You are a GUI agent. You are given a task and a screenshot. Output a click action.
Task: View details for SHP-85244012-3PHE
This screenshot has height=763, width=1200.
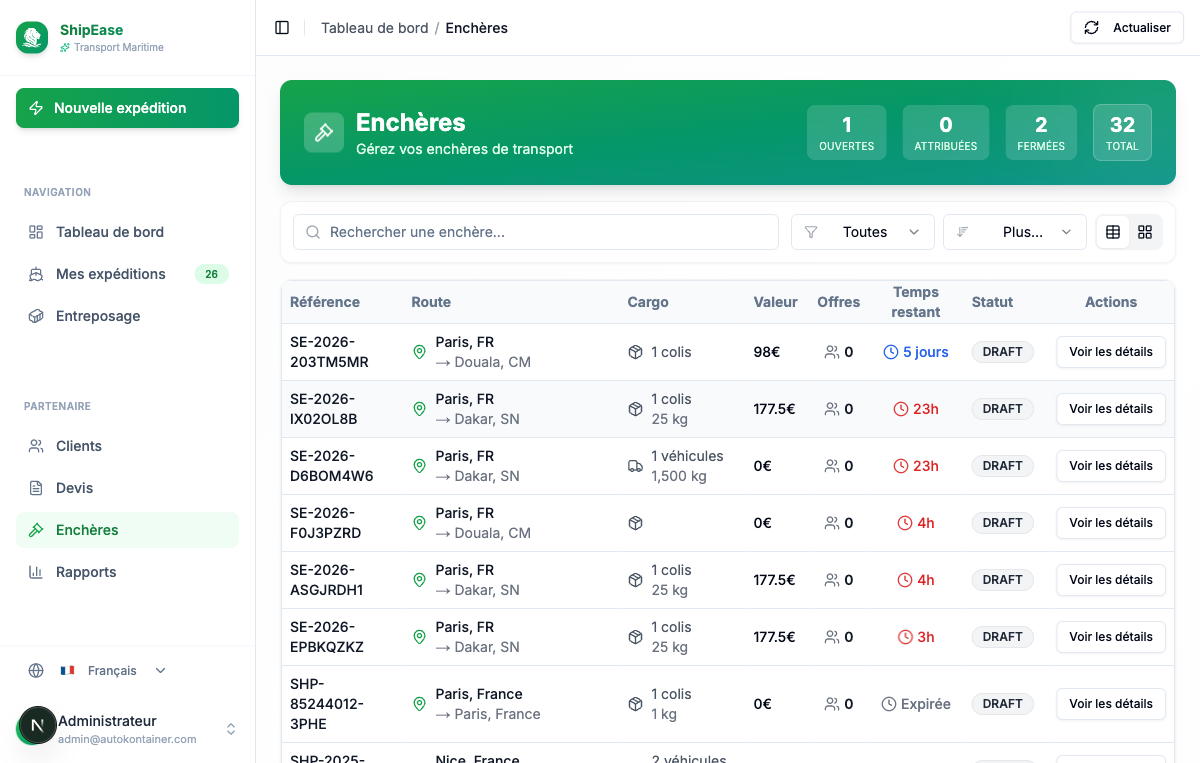[x=1111, y=704]
